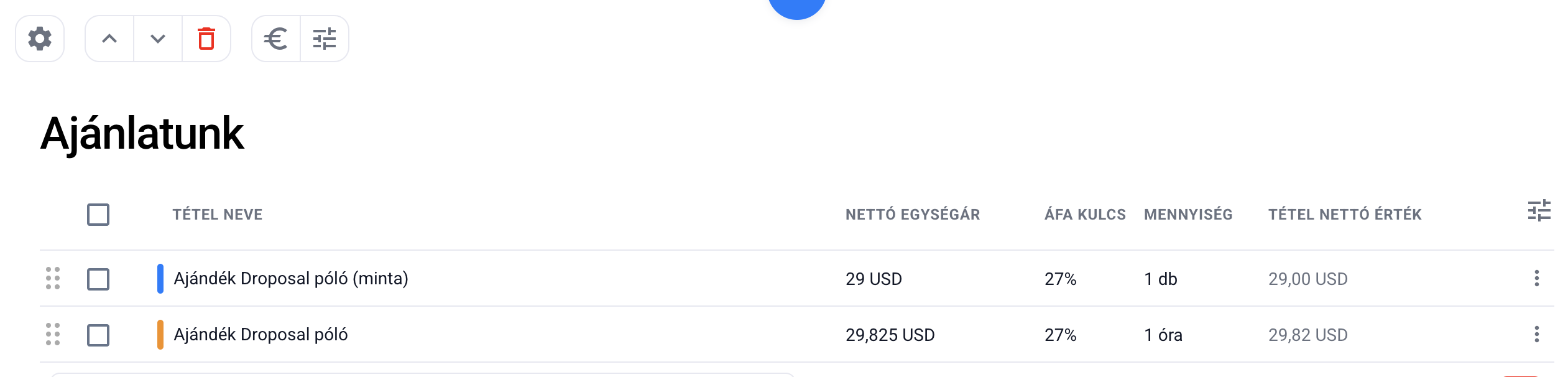
Task: Click orange color marker of second item
Action: [160, 334]
